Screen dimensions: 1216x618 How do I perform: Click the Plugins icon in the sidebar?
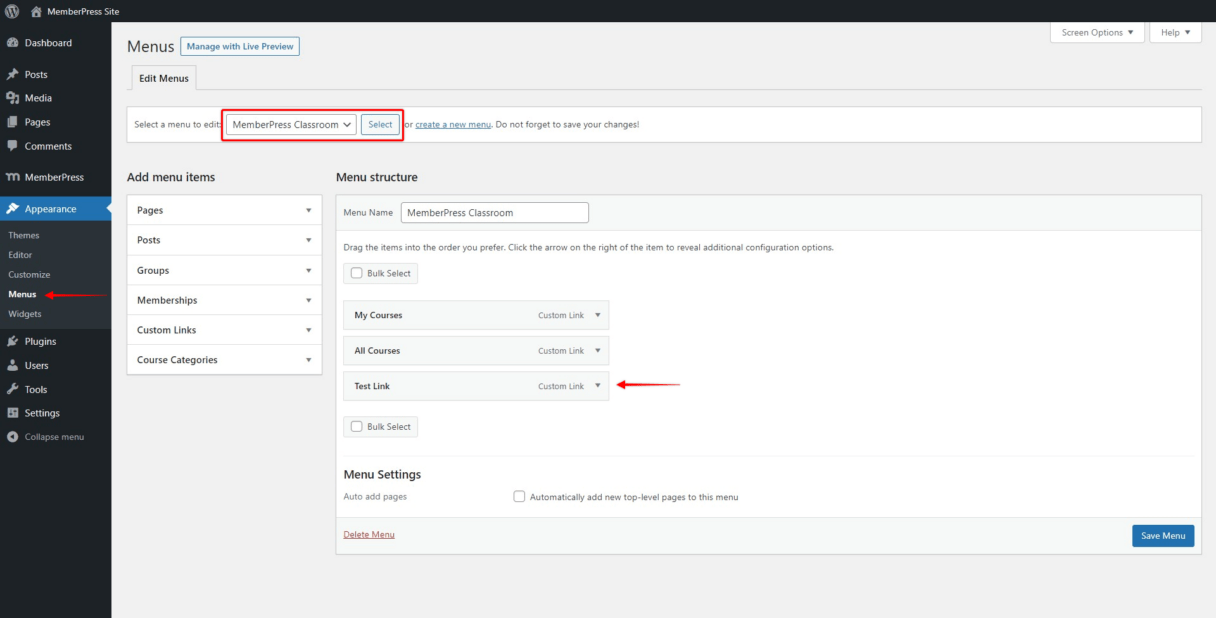(x=12, y=341)
